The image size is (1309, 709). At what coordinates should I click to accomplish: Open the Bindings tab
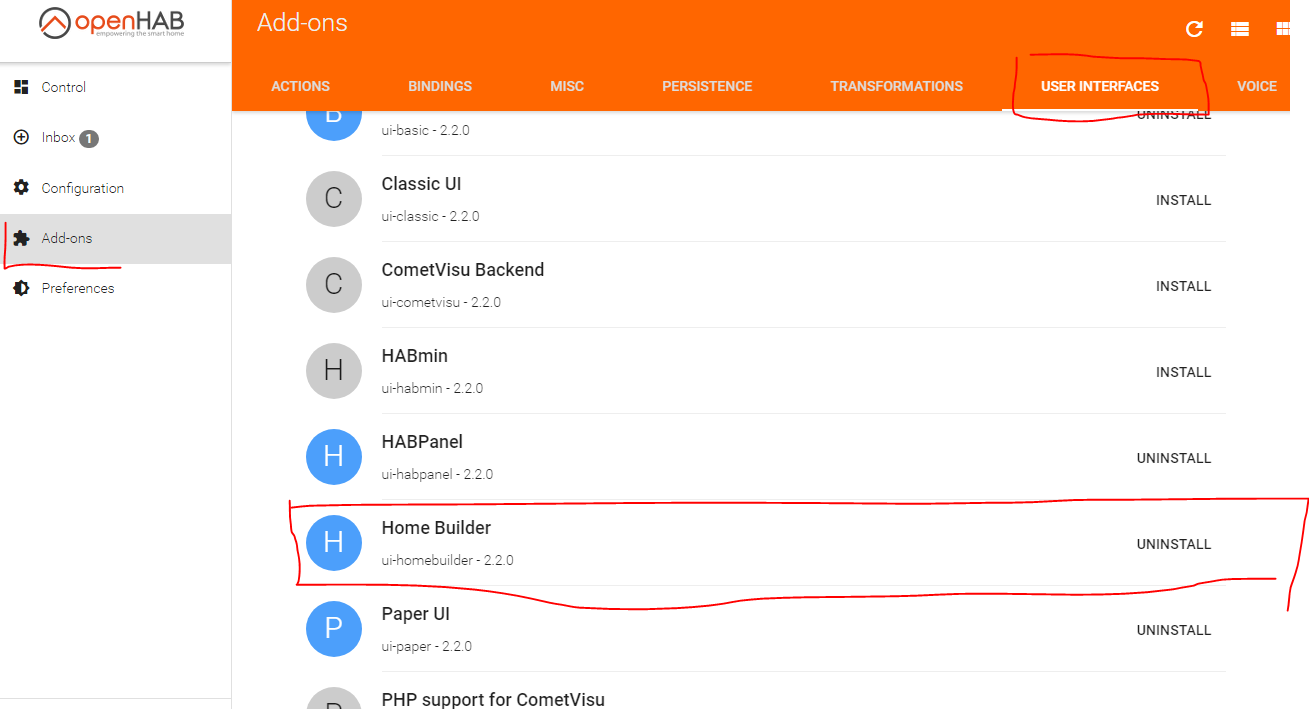(x=440, y=86)
